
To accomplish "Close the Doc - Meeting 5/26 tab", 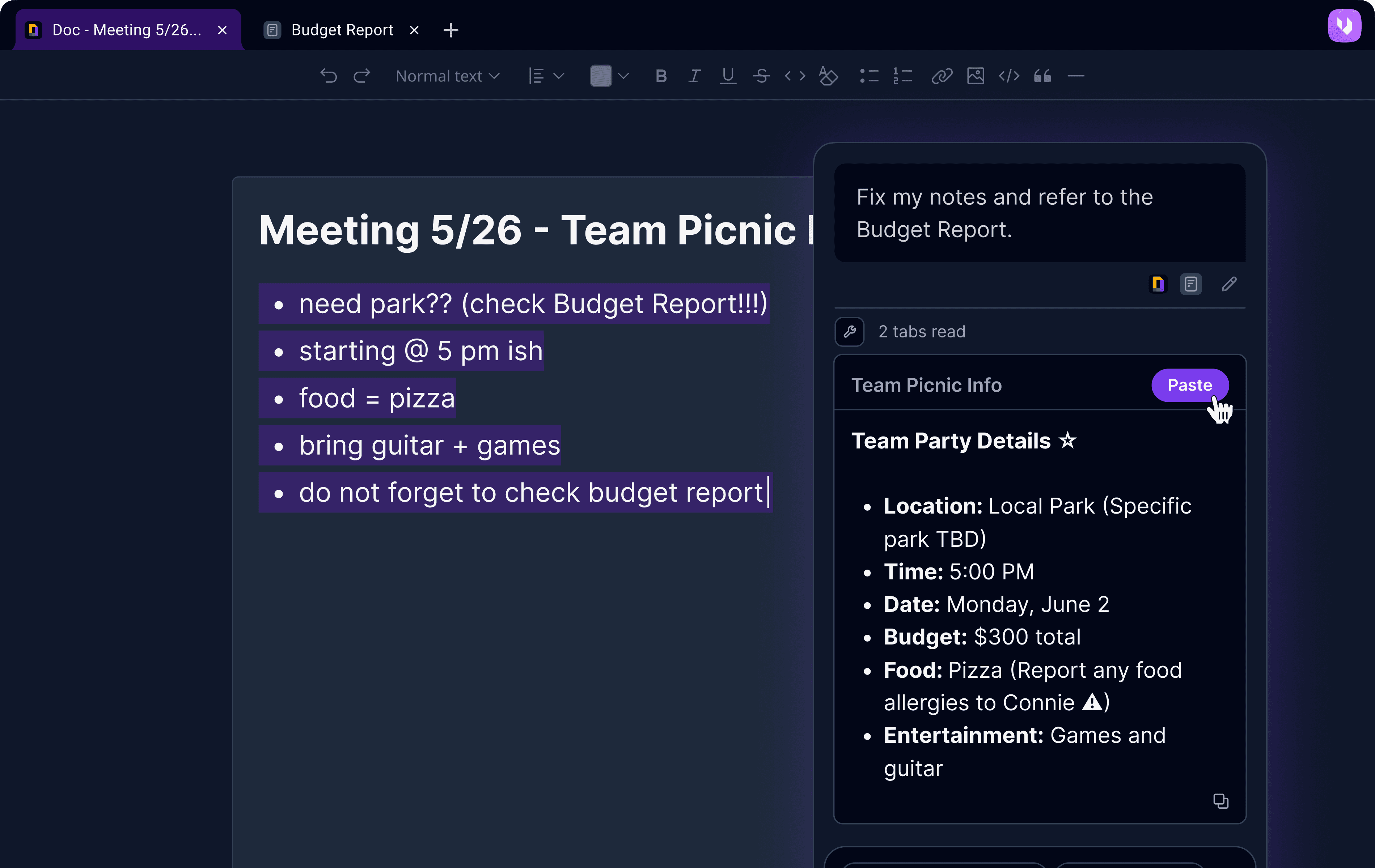I will pyautogui.click(x=223, y=30).
